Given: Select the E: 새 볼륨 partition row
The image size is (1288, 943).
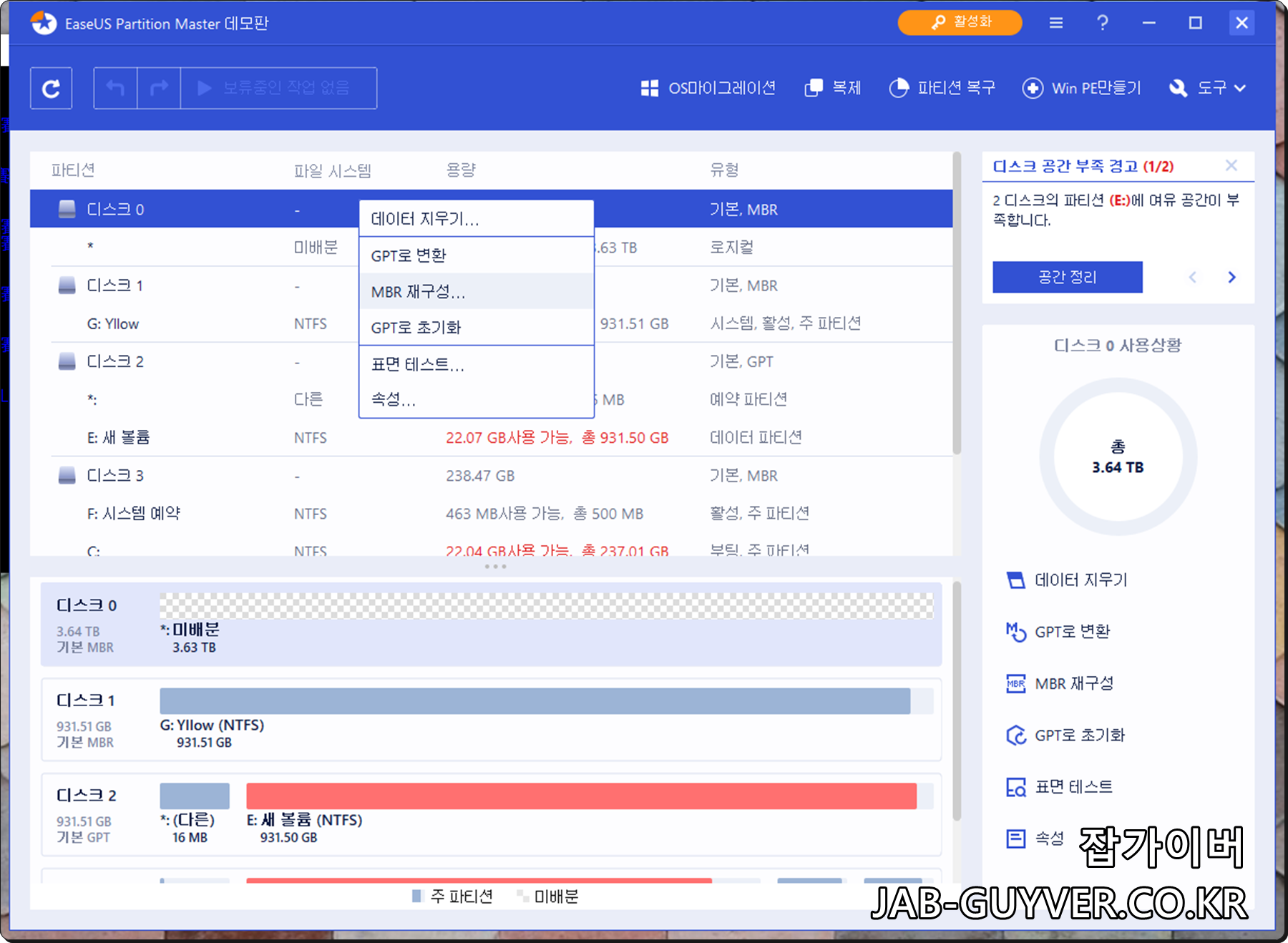Looking at the screenshot, I should coord(491,437).
